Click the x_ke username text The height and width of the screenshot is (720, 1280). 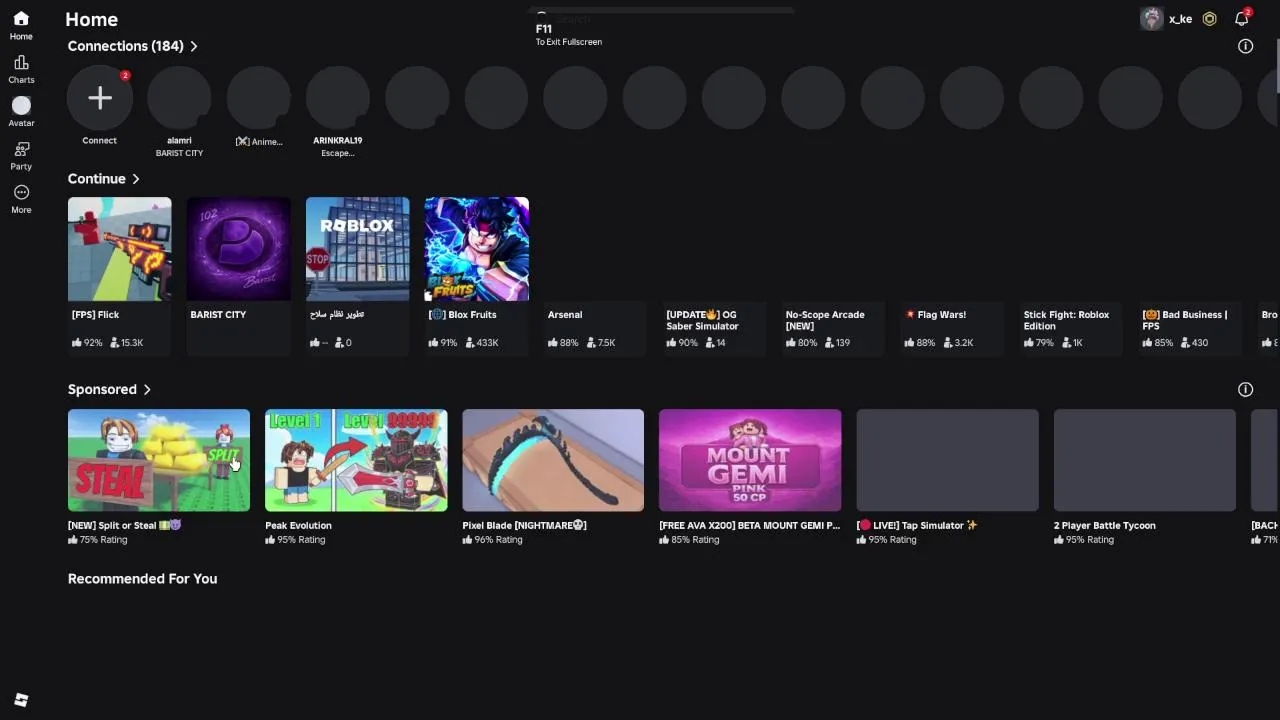(x=1180, y=19)
